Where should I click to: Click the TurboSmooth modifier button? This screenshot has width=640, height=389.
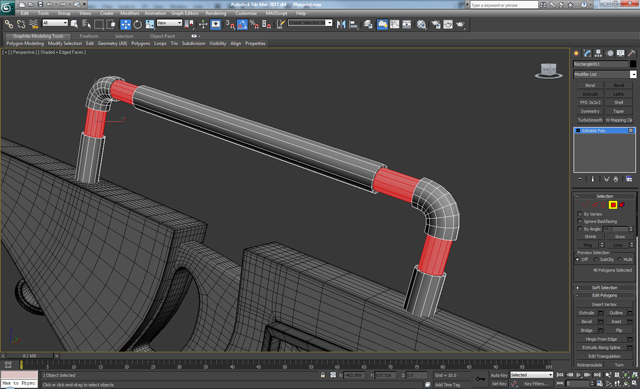click(590, 120)
